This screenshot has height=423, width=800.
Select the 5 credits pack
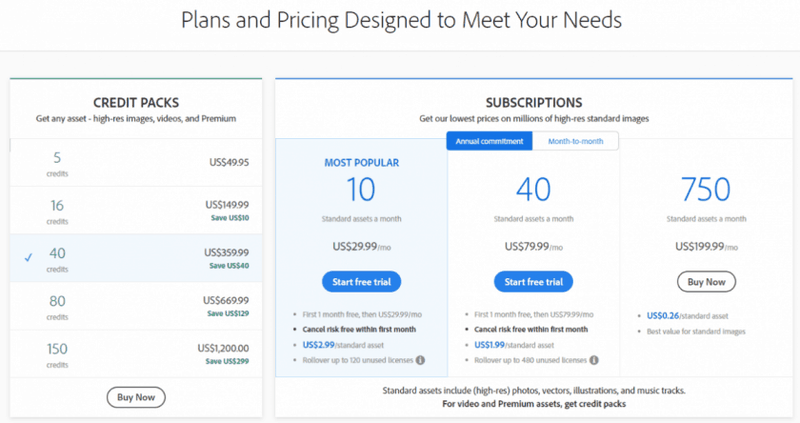point(136,160)
